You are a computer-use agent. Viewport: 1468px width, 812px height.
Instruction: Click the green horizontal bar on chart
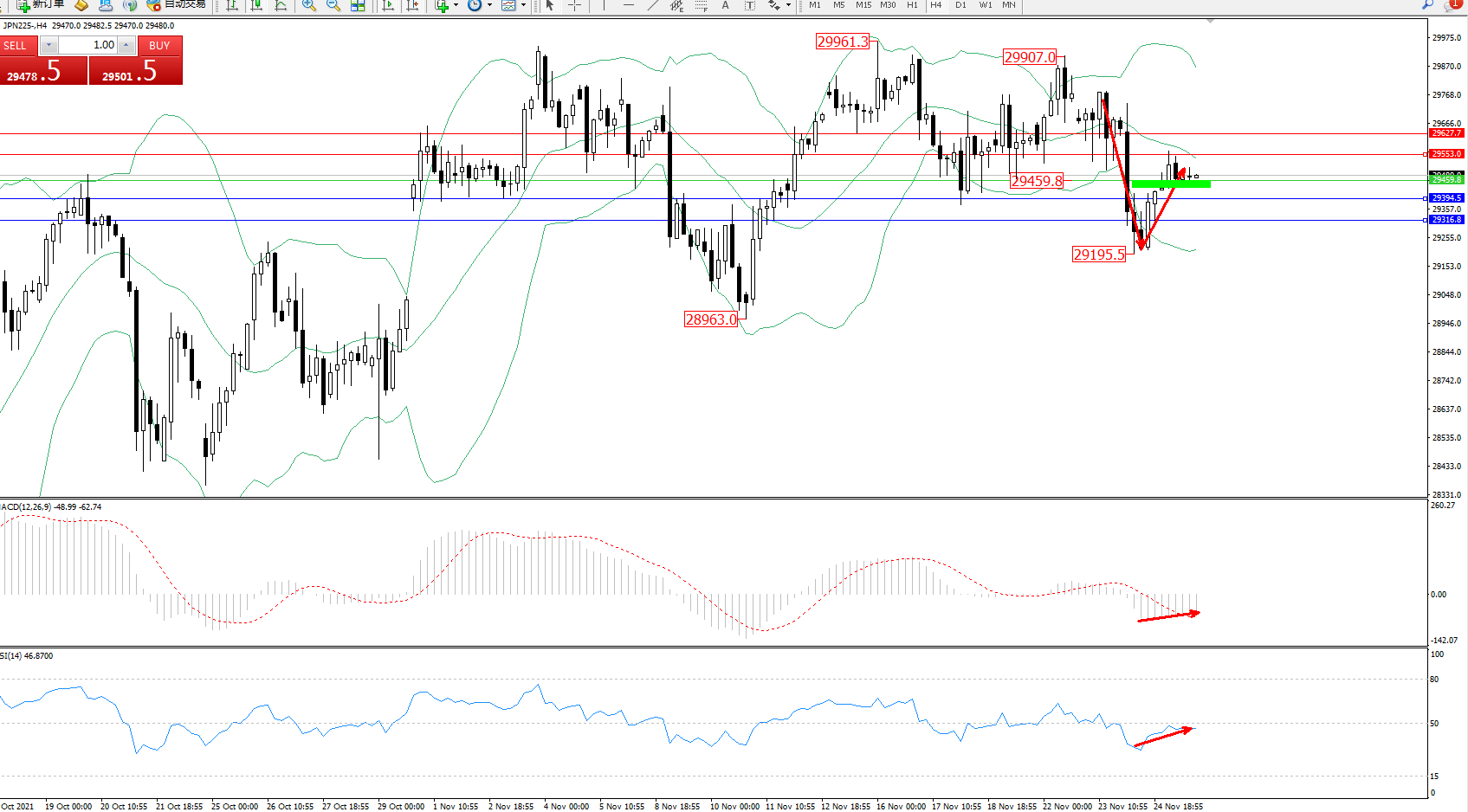1170,184
